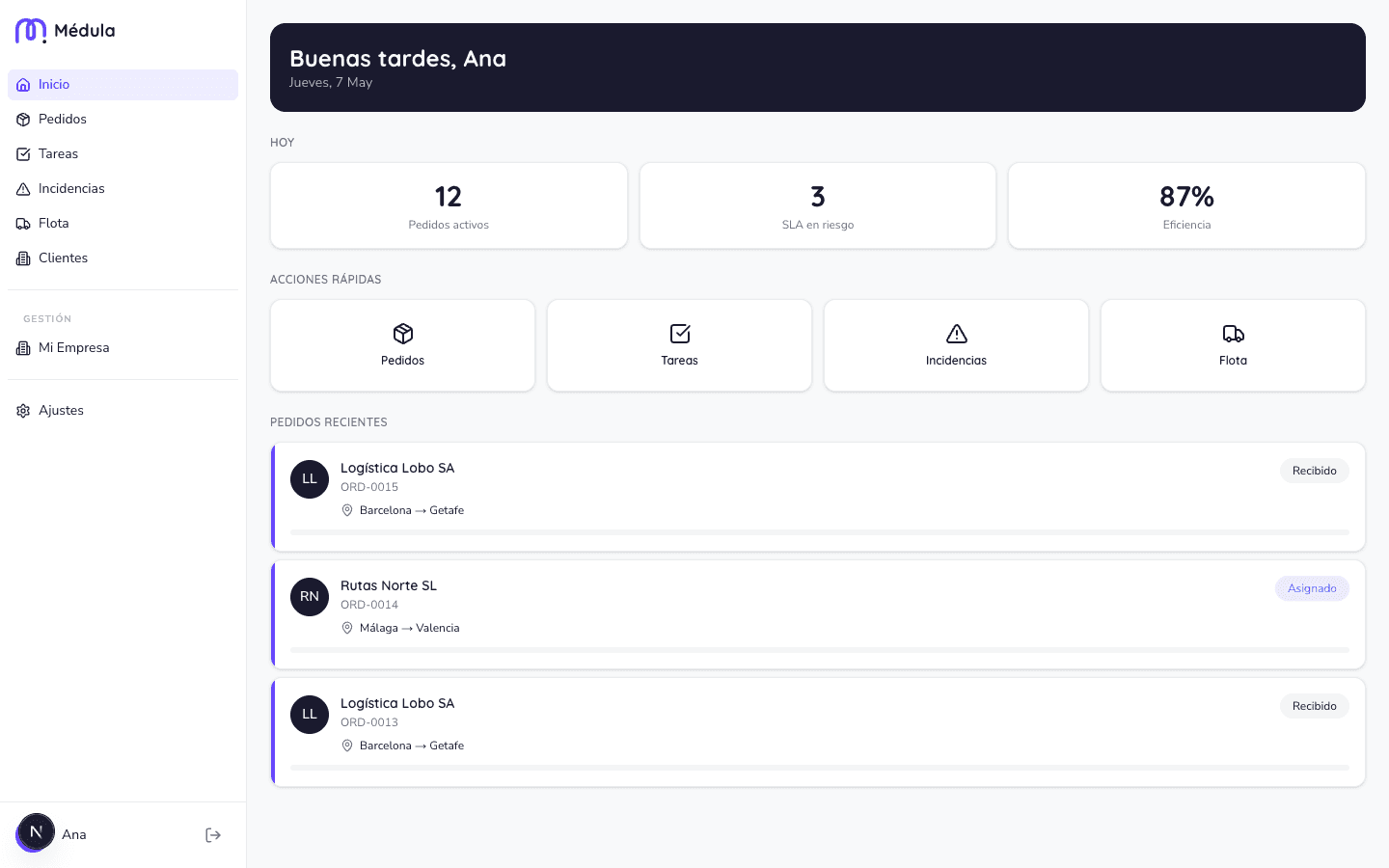This screenshot has height=868, width=1389.
Task: Click the 3 SLA en riesgo stat card
Action: tap(818, 205)
